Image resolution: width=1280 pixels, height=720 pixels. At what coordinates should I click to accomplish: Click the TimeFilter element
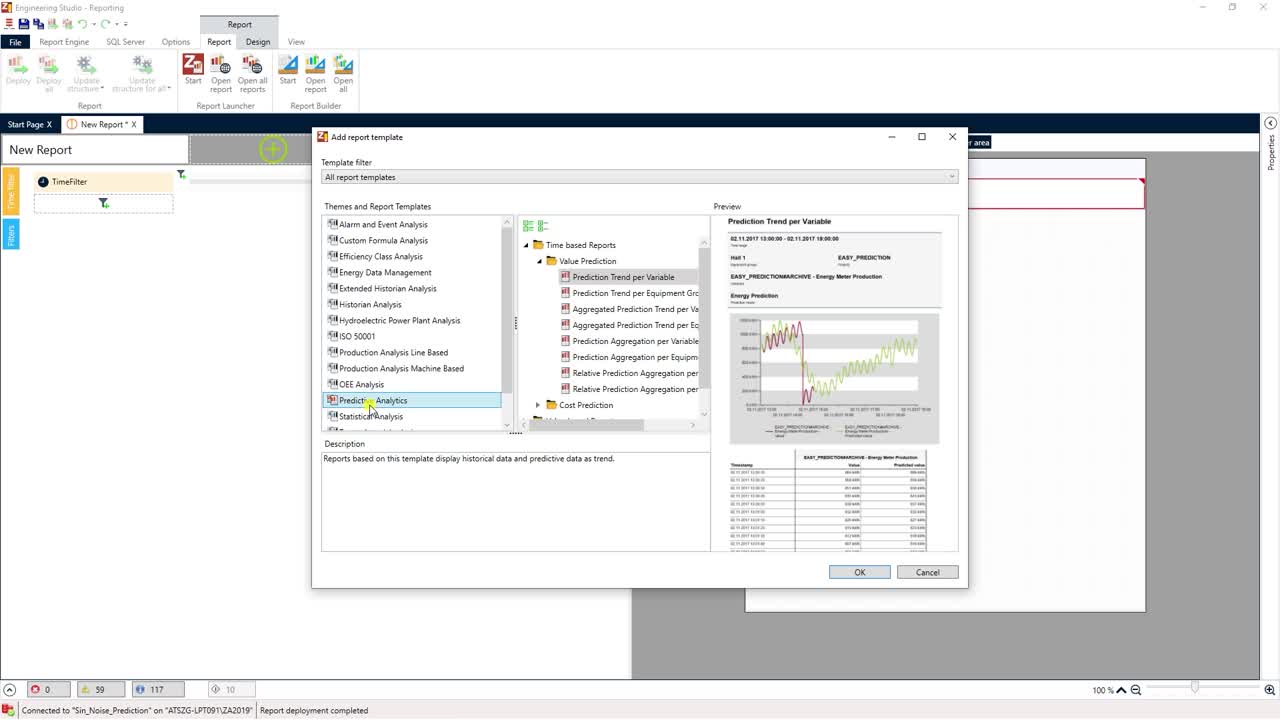pyautogui.click(x=103, y=182)
